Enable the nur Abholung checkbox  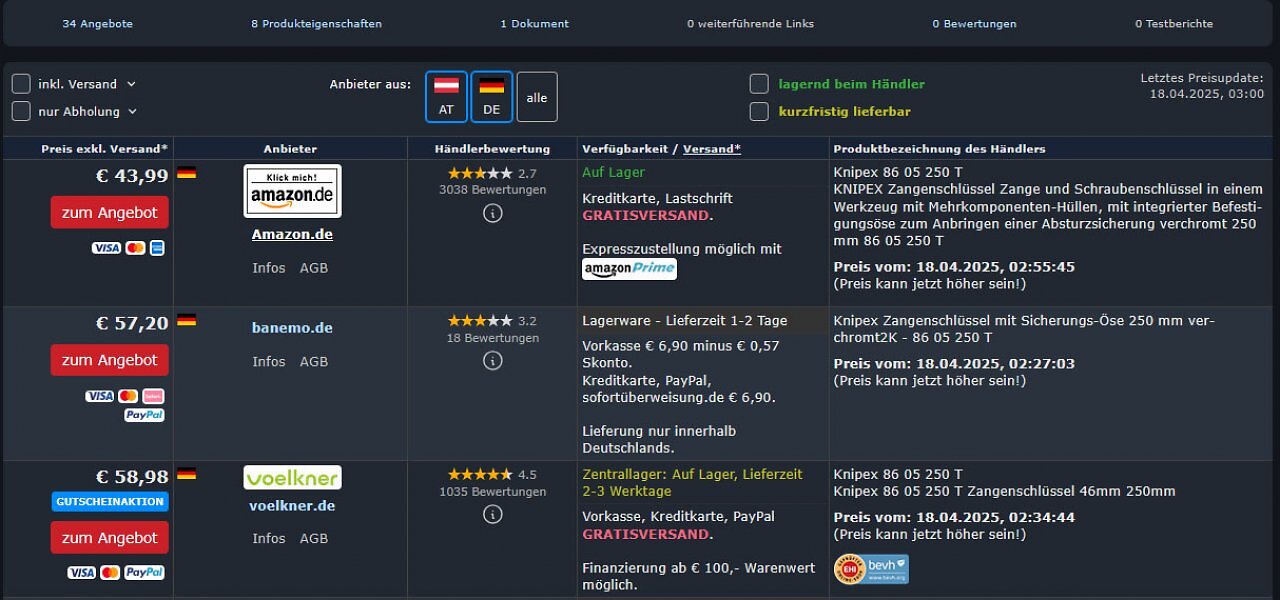click(x=21, y=111)
